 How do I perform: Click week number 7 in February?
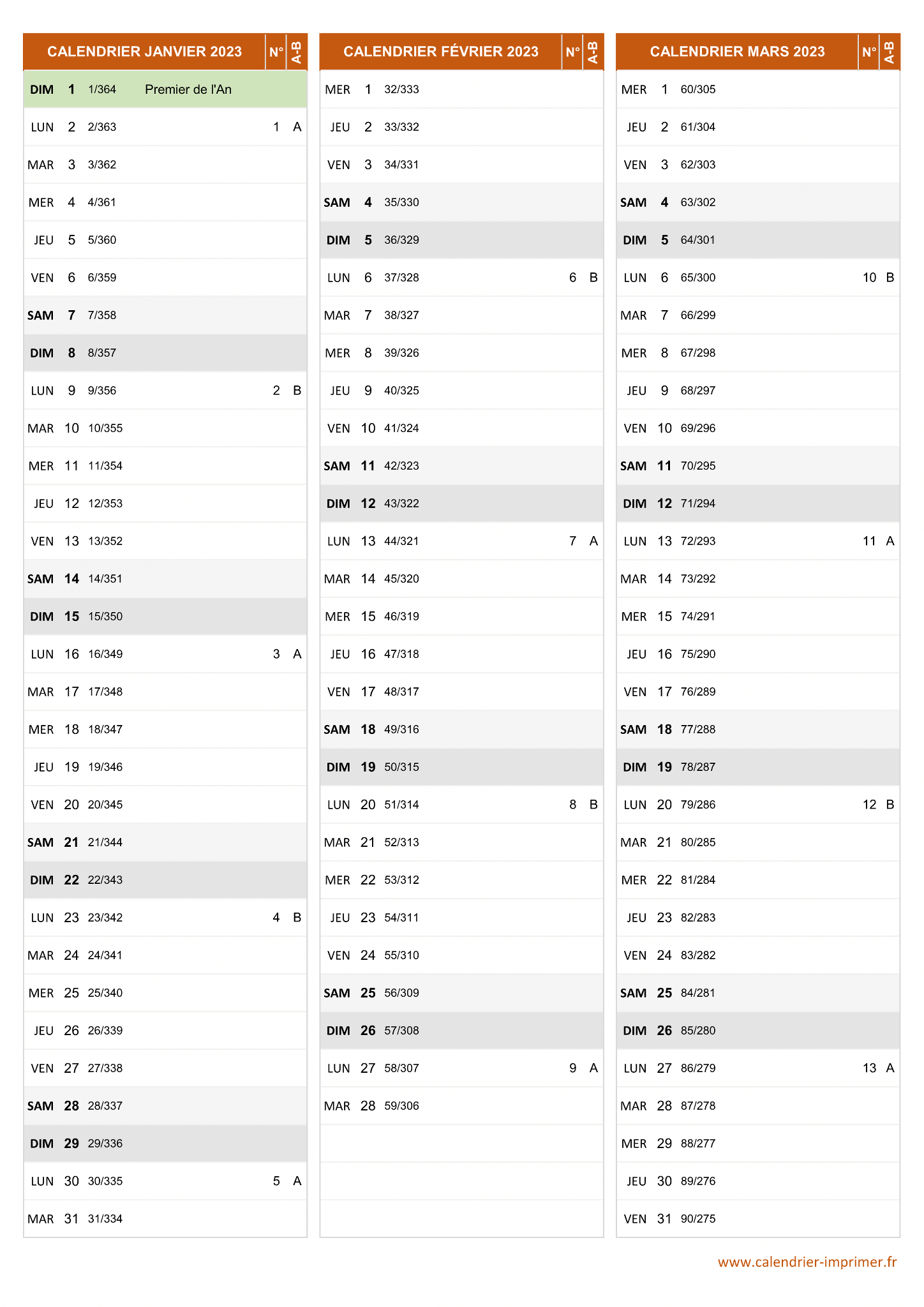coord(572,541)
